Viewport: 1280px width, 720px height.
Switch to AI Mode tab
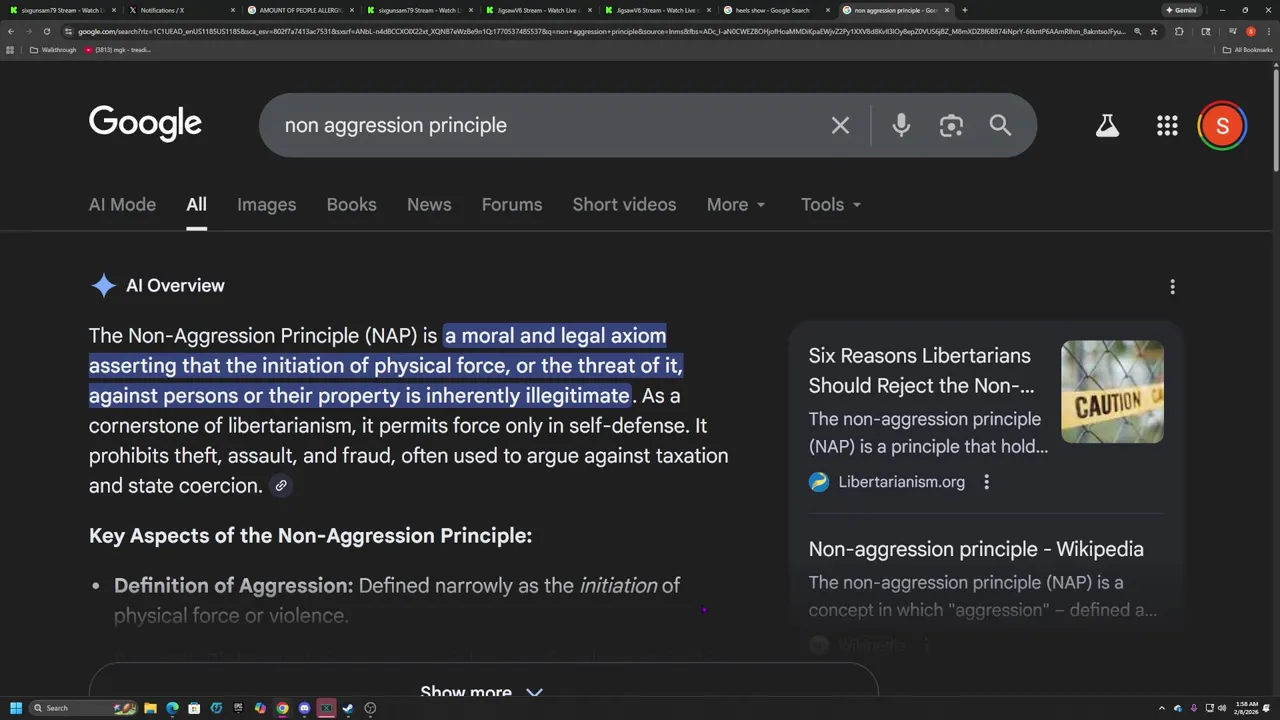[x=122, y=204]
